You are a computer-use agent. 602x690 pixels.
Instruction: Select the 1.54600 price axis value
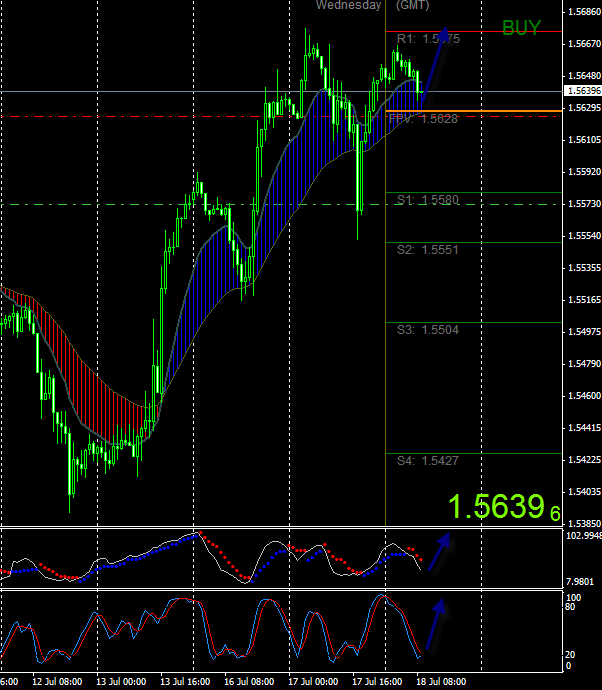pos(584,396)
